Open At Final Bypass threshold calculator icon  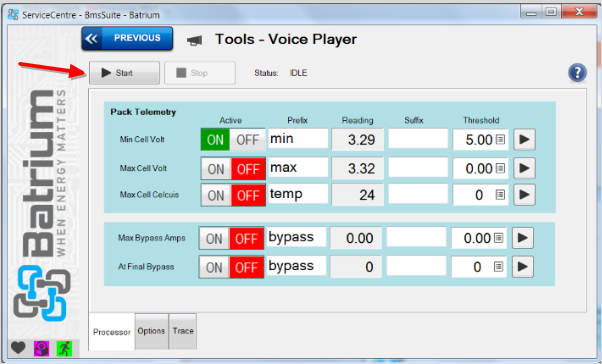(x=498, y=266)
